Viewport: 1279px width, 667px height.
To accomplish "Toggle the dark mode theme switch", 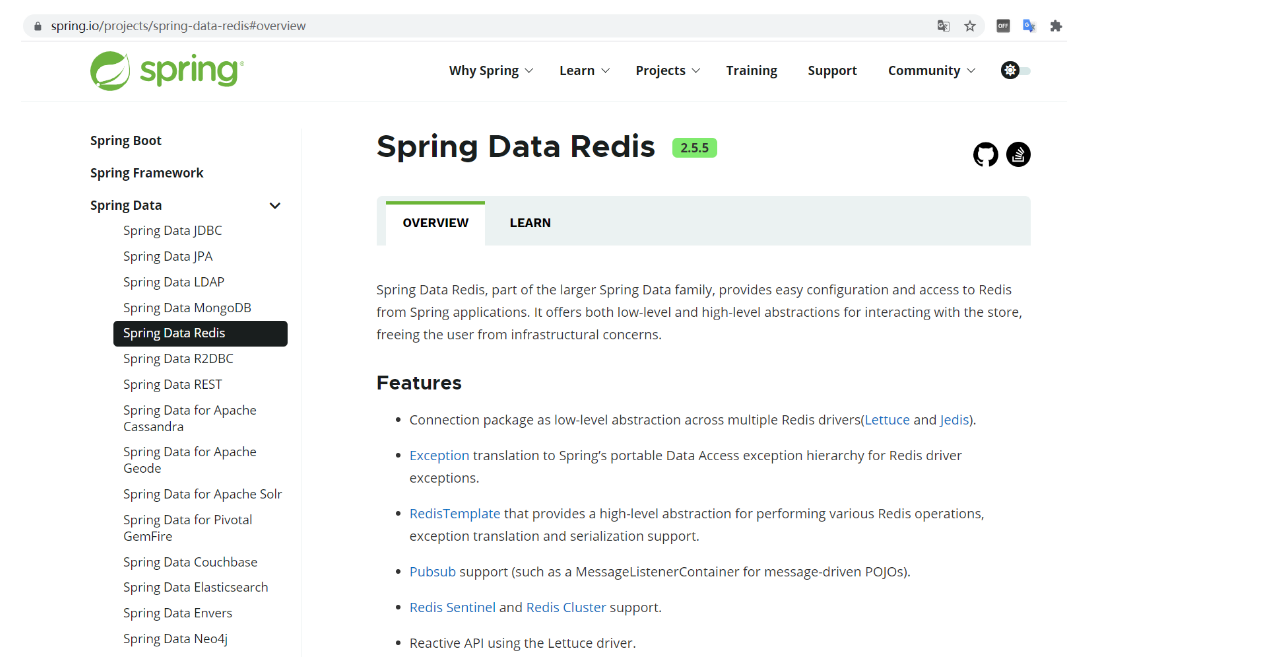I will tap(1016, 70).
